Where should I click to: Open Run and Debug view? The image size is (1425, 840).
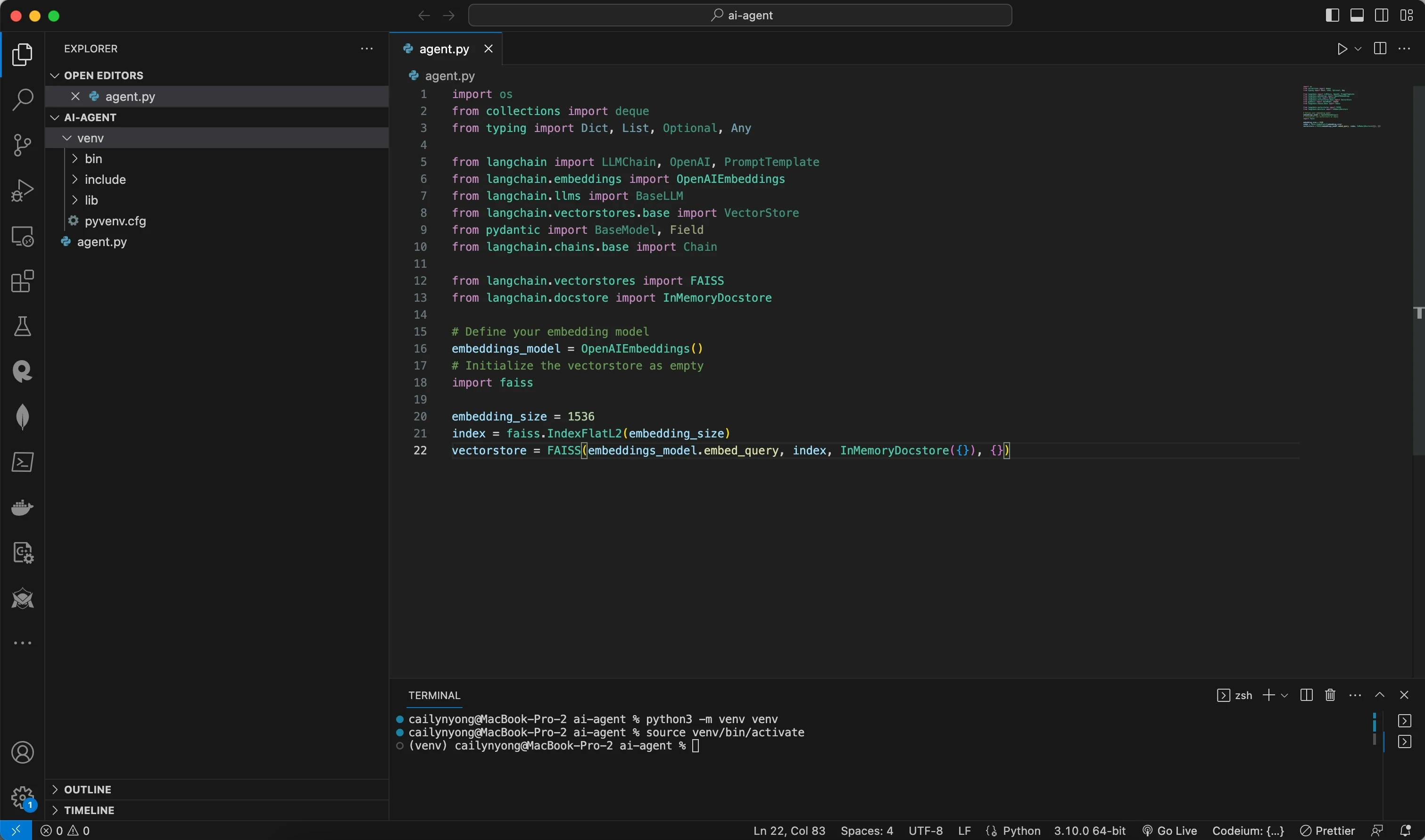(22, 190)
